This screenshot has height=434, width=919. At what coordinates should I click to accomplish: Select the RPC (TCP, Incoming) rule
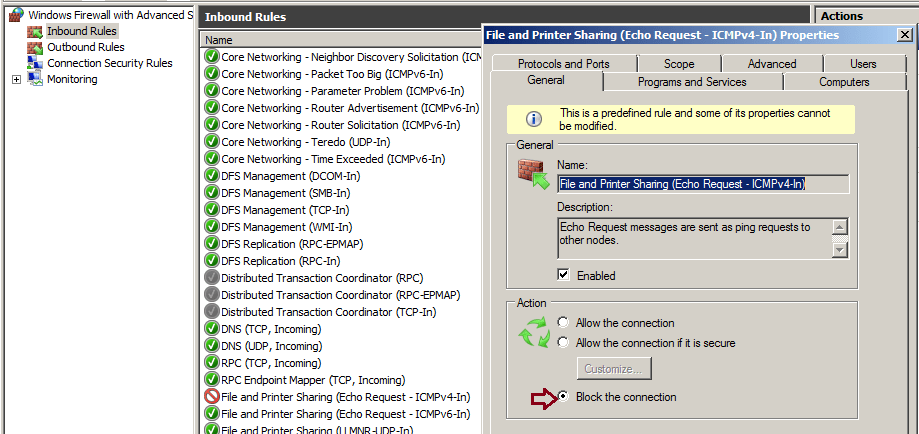click(x=271, y=363)
